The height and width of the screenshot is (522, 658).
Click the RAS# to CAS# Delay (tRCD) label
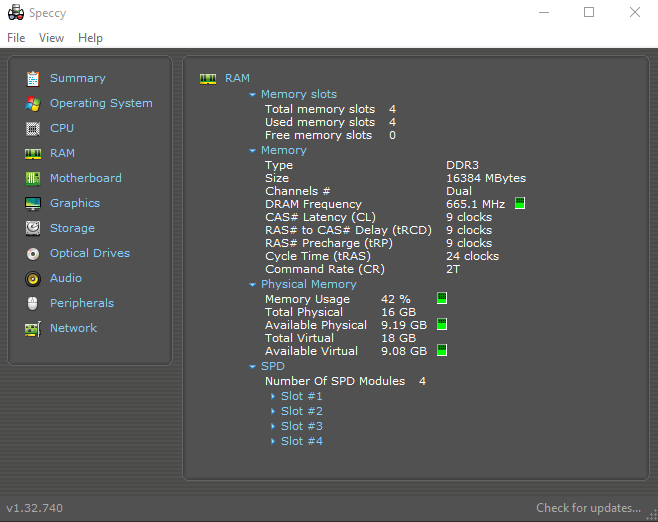click(x=348, y=230)
